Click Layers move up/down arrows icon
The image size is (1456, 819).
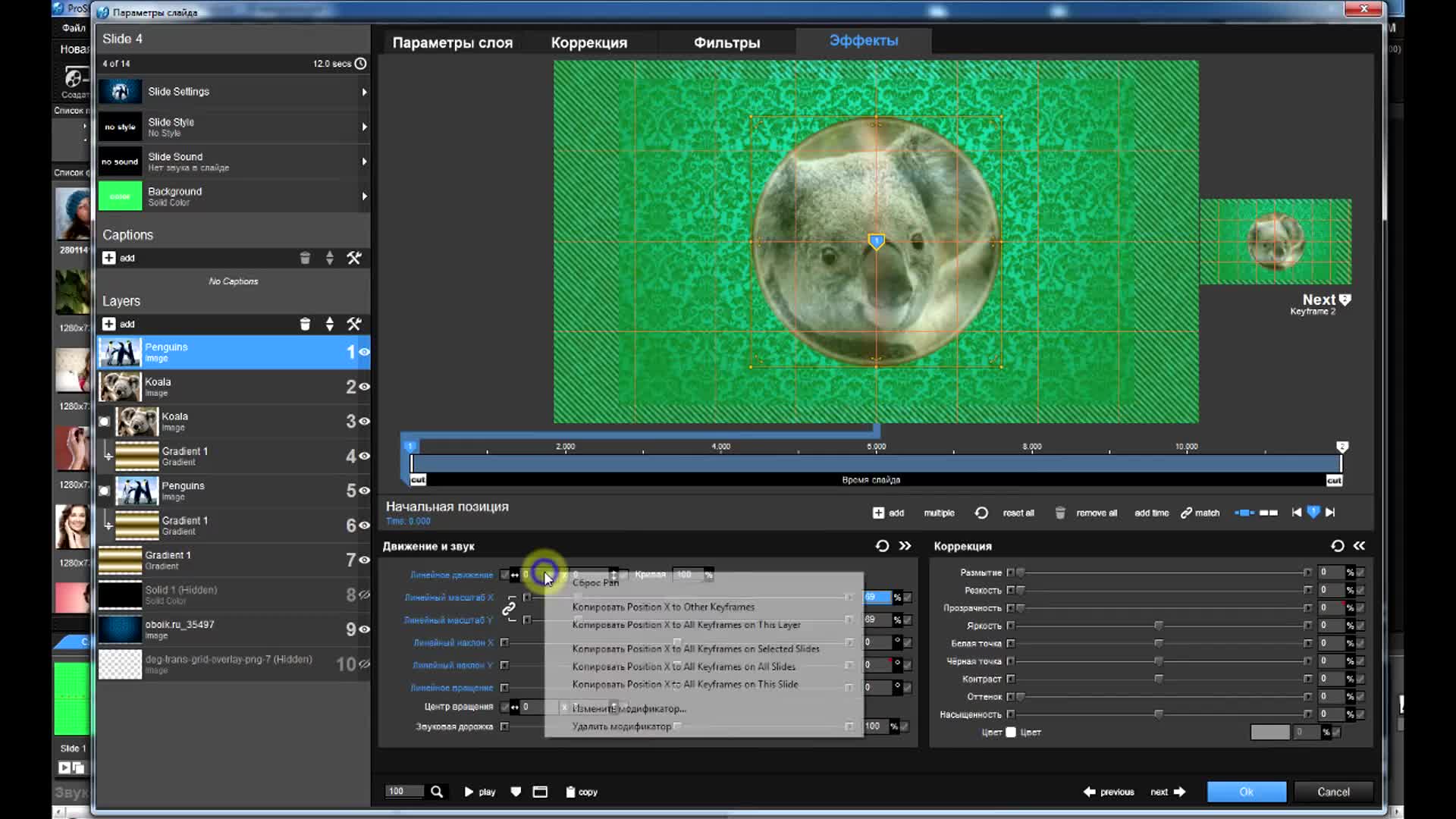[x=329, y=324]
